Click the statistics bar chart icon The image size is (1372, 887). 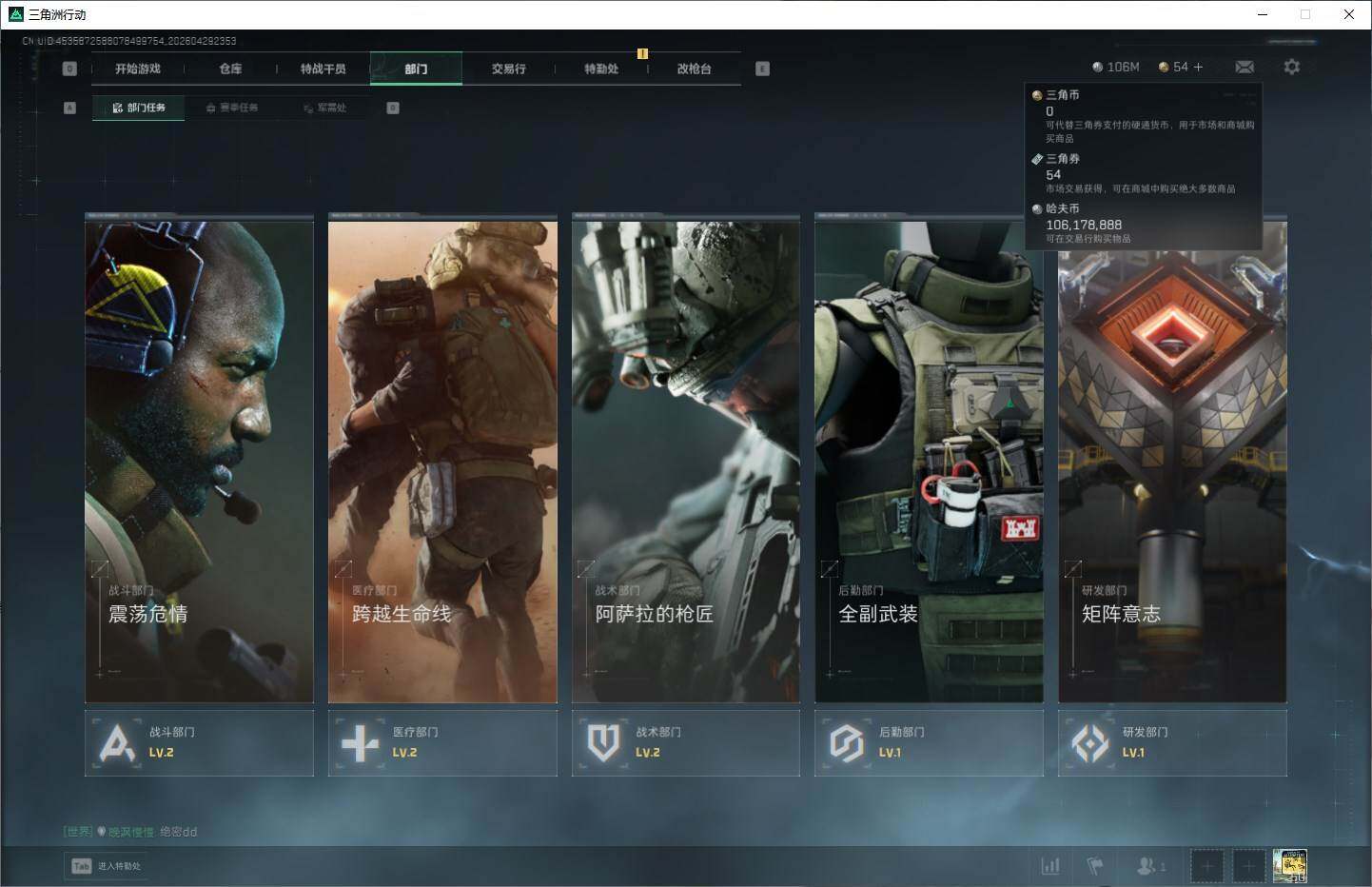coord(1050,866)
